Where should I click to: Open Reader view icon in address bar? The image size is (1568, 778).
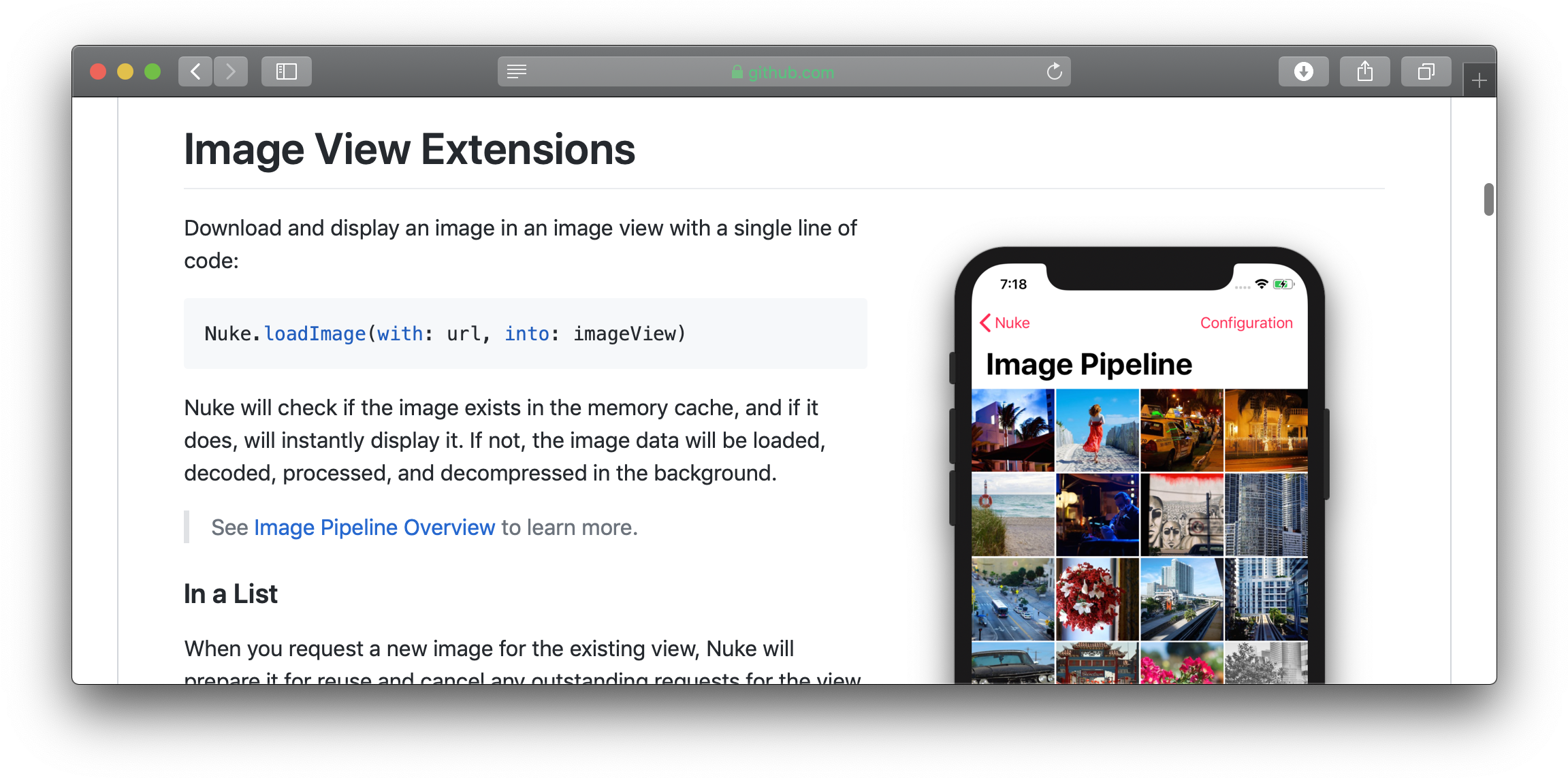[517, 71]
